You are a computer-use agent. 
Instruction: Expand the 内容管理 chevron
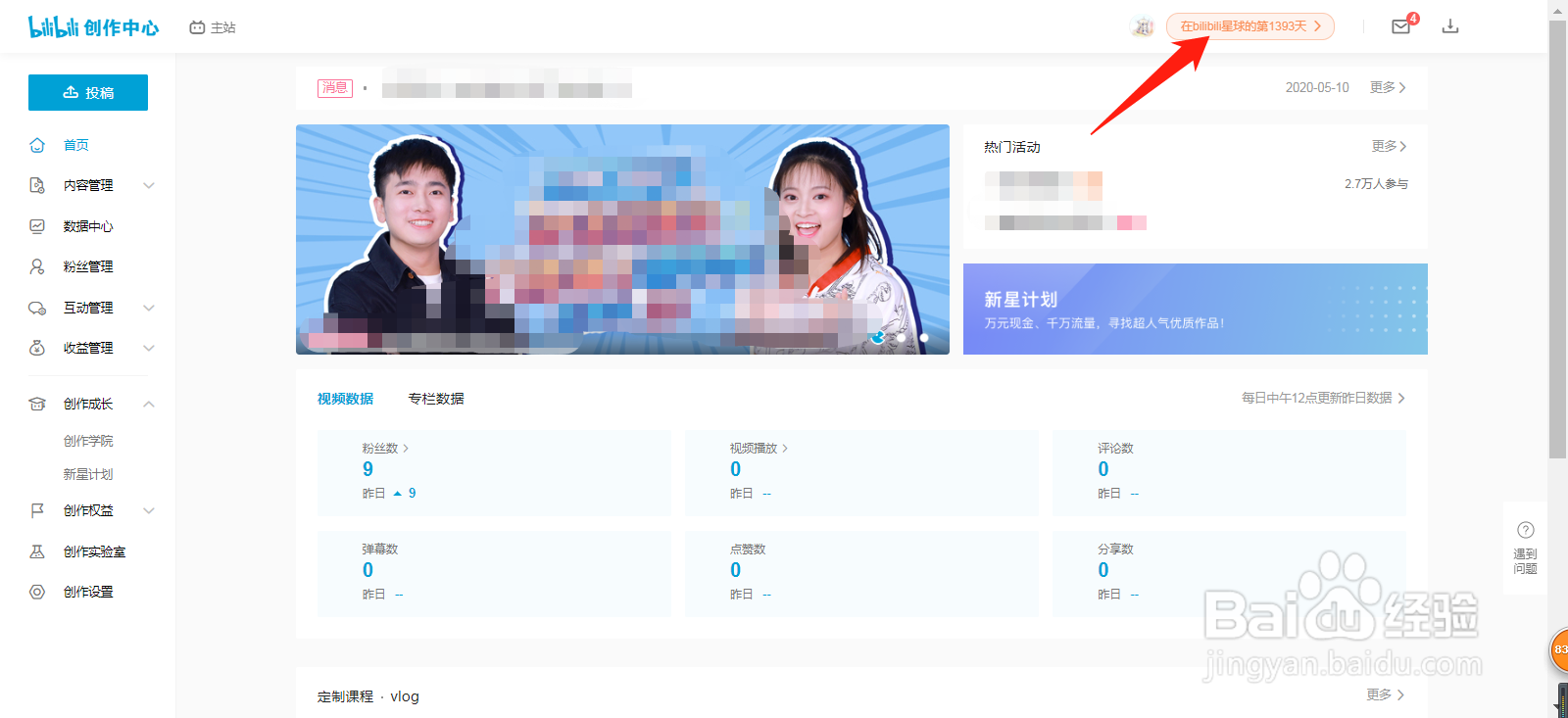tap(149, 185)
